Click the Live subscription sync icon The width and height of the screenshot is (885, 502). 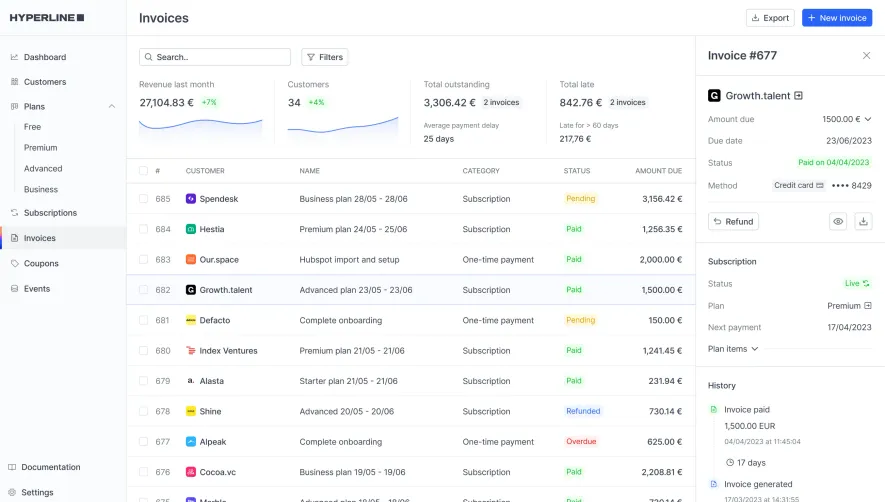click(x=866, y=283)
